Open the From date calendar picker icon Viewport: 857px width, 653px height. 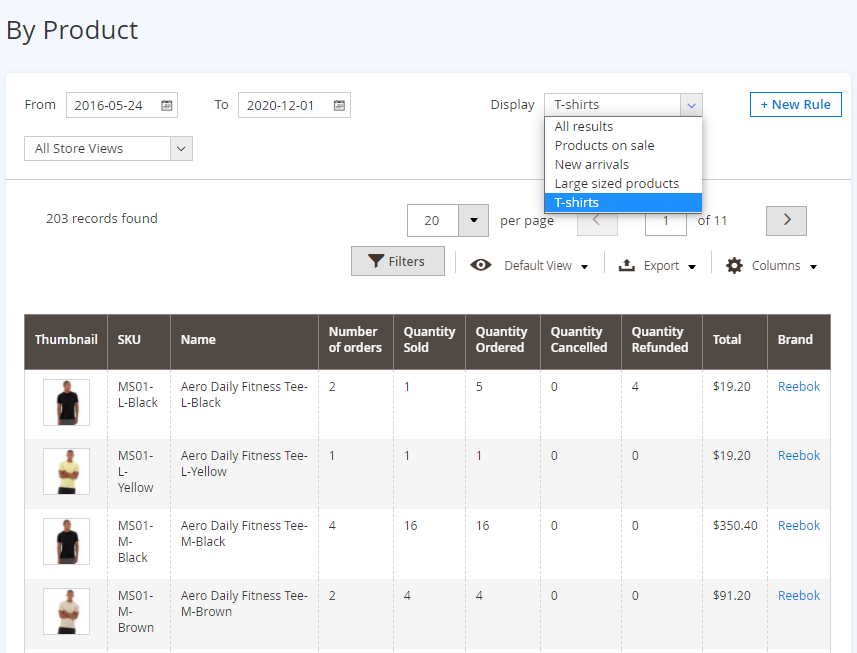(x=167, y=105)
